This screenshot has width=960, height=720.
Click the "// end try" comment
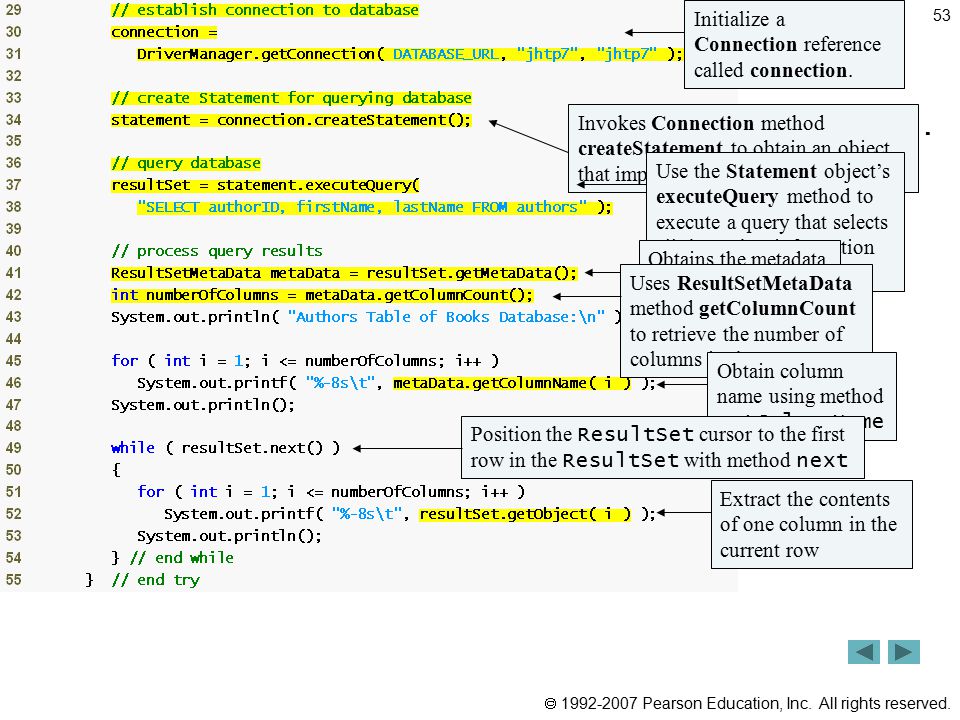click(156, 580)
